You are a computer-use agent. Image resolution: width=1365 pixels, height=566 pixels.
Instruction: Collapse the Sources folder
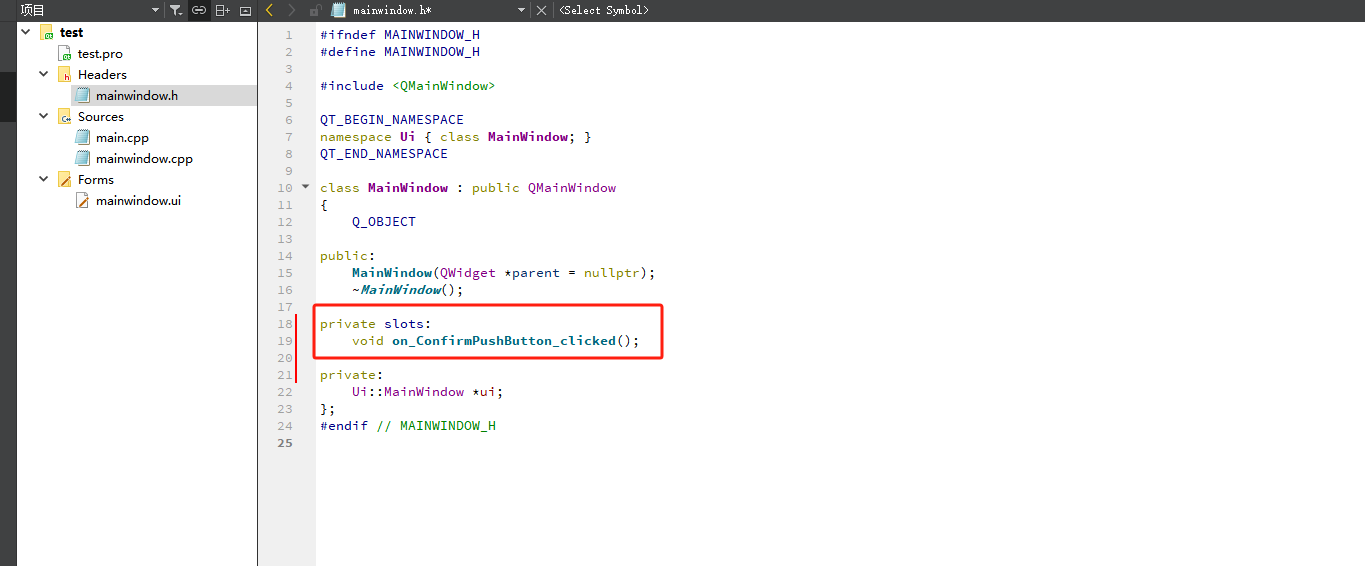[44, 116]
